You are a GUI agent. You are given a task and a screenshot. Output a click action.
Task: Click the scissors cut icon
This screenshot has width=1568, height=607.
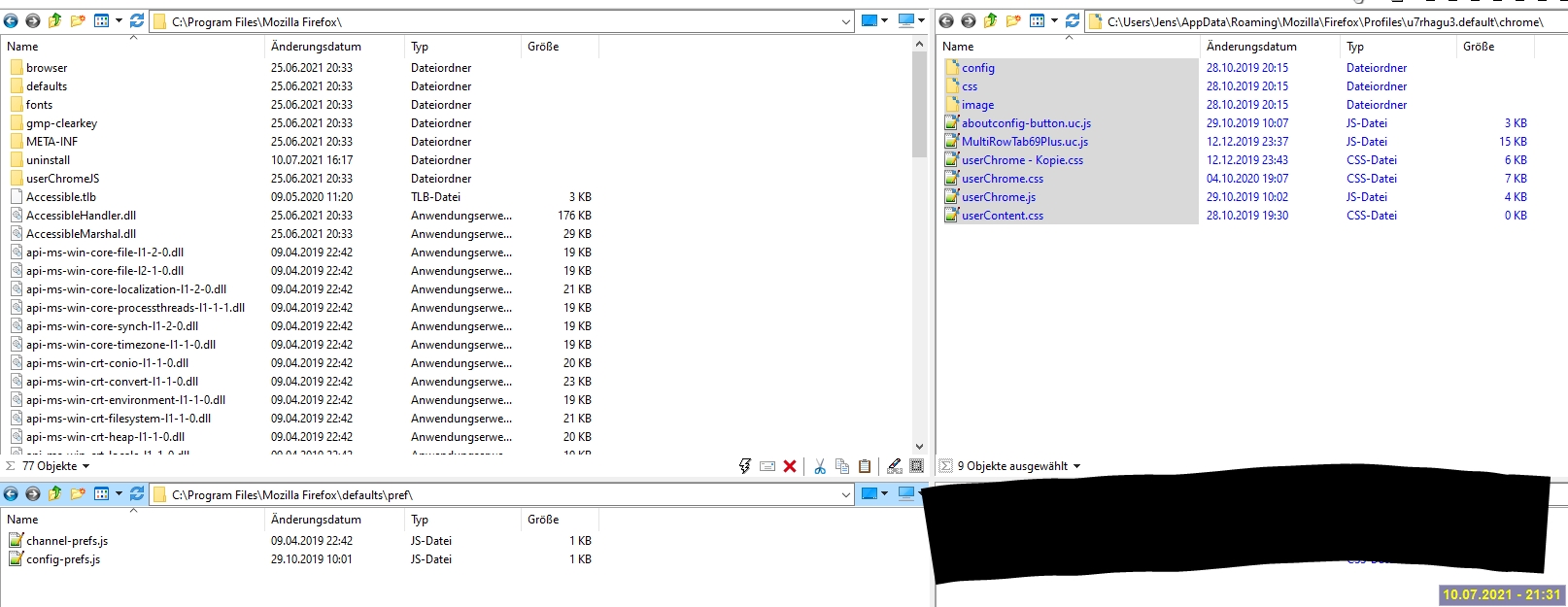820,466
